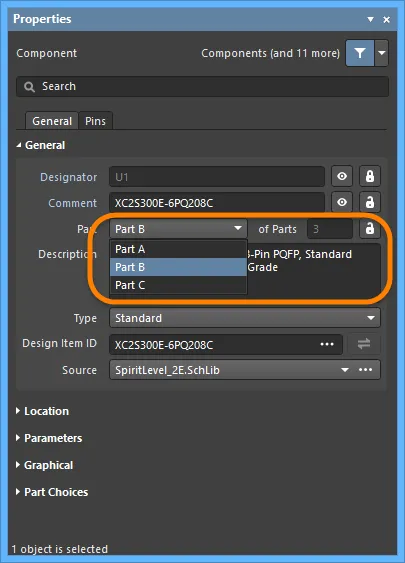Select Part A from the dropdown list

click(x=178, y=249)
